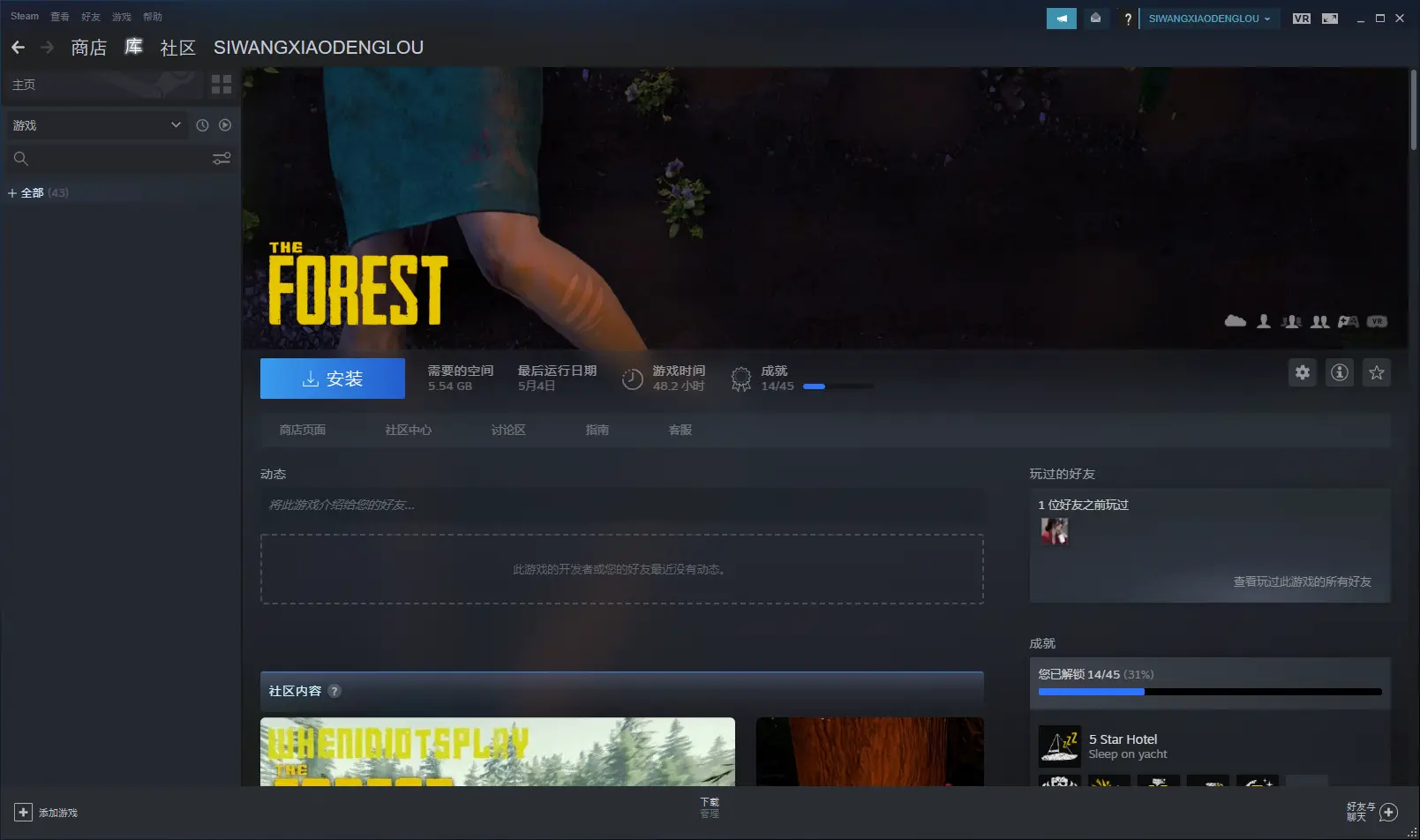
Task: Switch to grid collections view icon
Action: point(222,85)
